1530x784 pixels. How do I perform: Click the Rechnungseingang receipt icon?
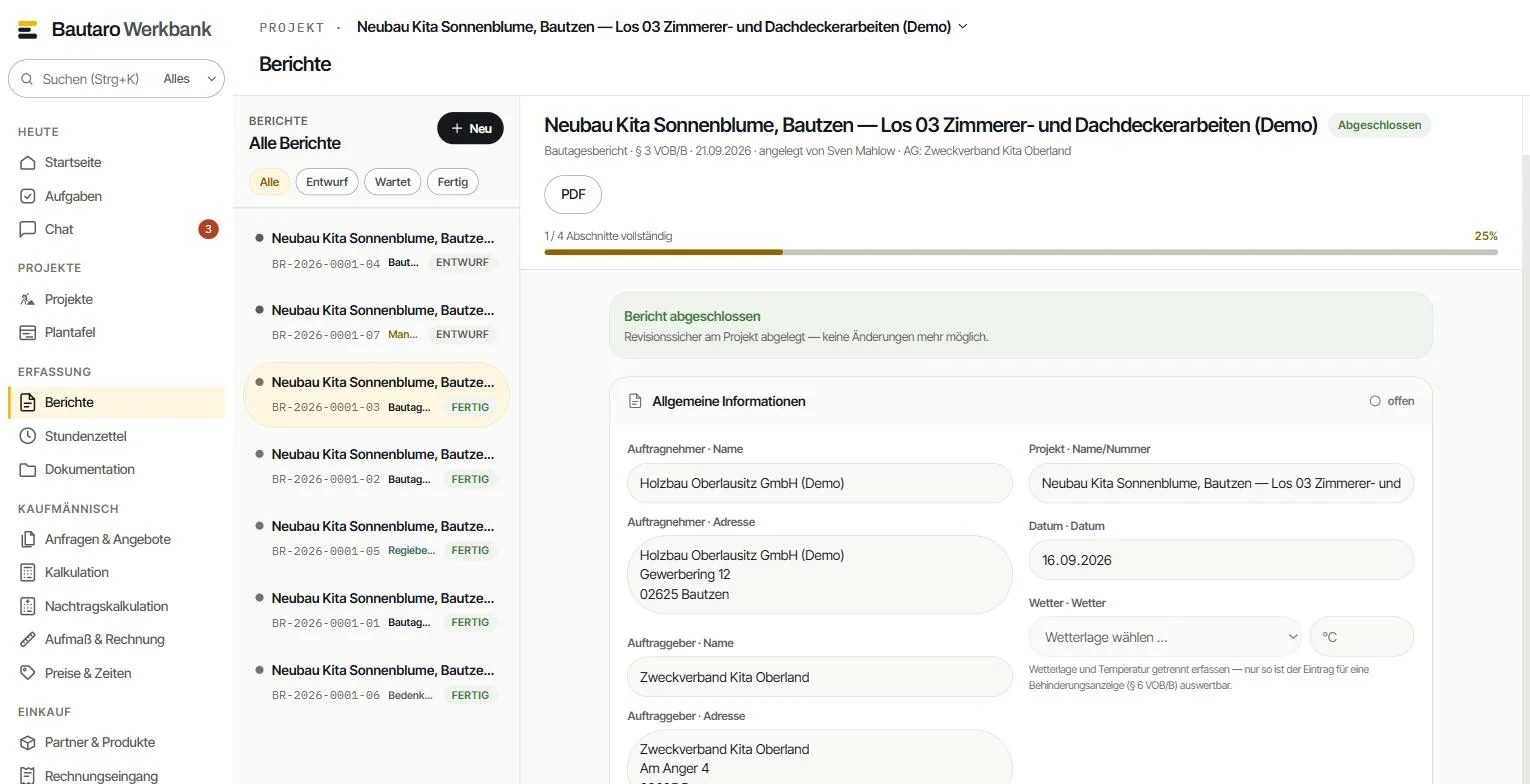pyautogui.click(x=28, y=775)
